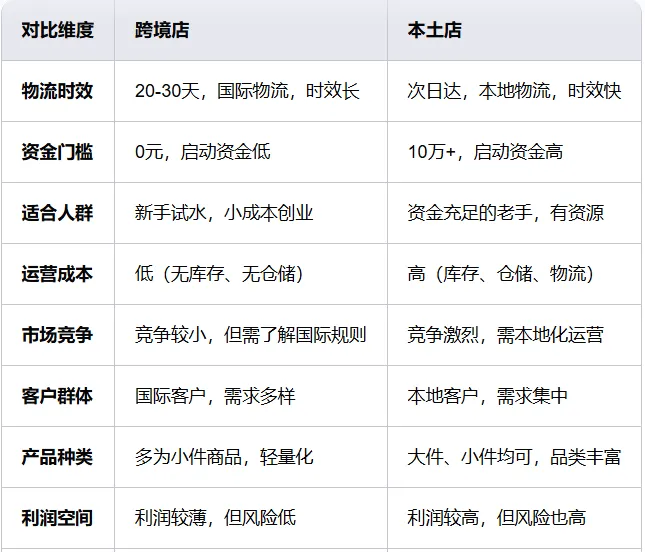Click the 本土店 column header
Screen dimensions: 645x552
click(514, 30)
